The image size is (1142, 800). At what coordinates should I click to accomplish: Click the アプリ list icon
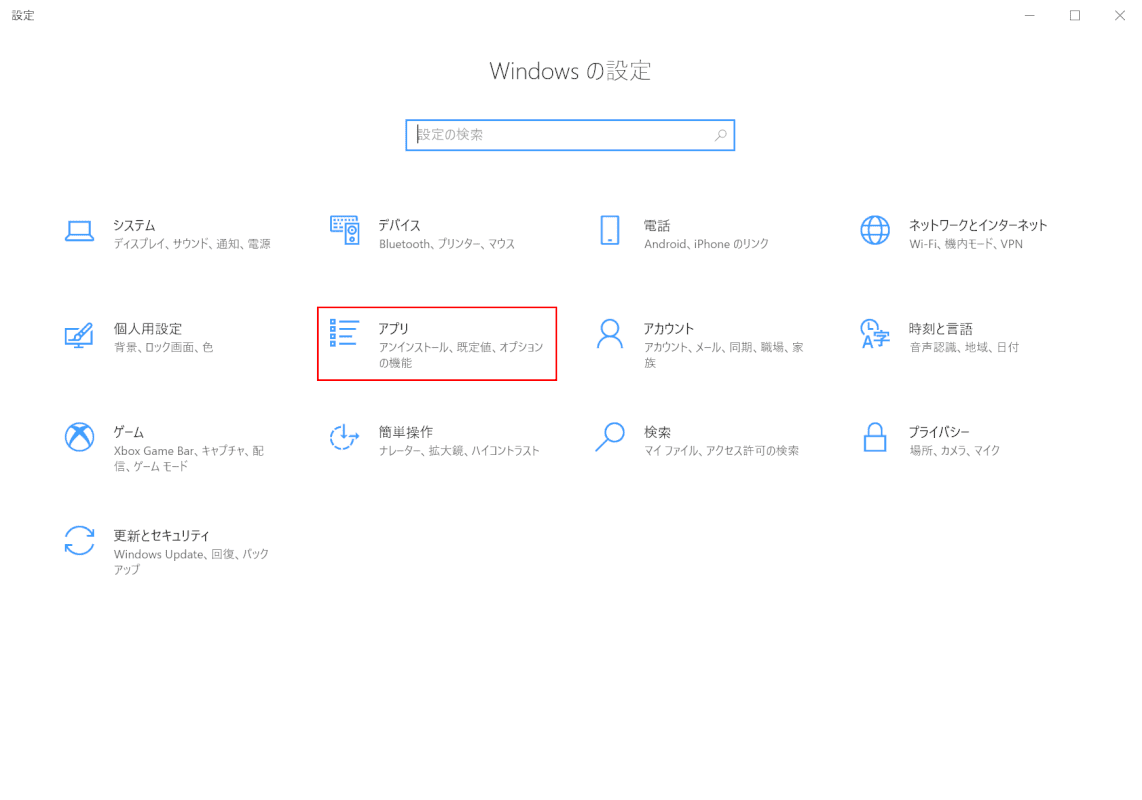point(344,333)
